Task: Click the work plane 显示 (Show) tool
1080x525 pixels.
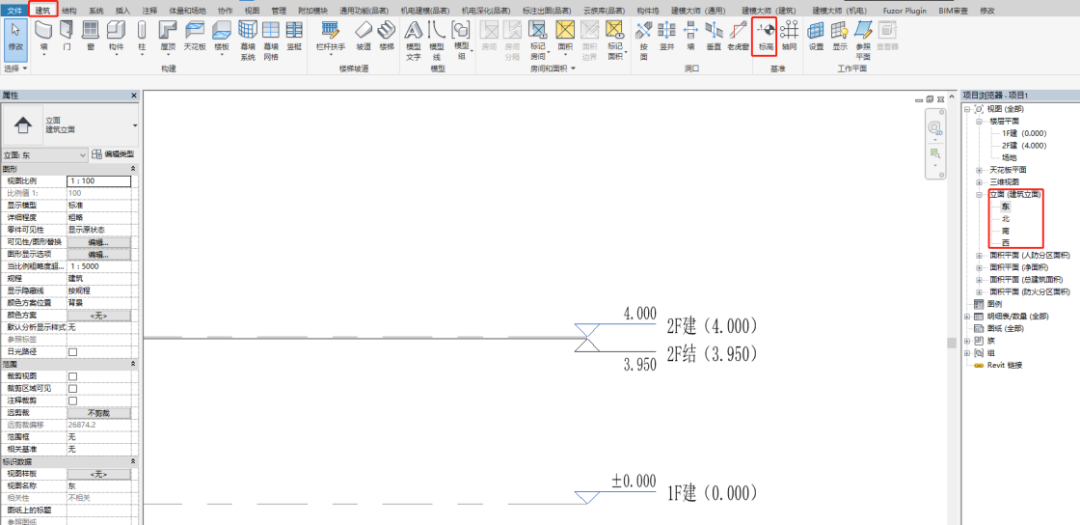Action: tap(840, 36)
